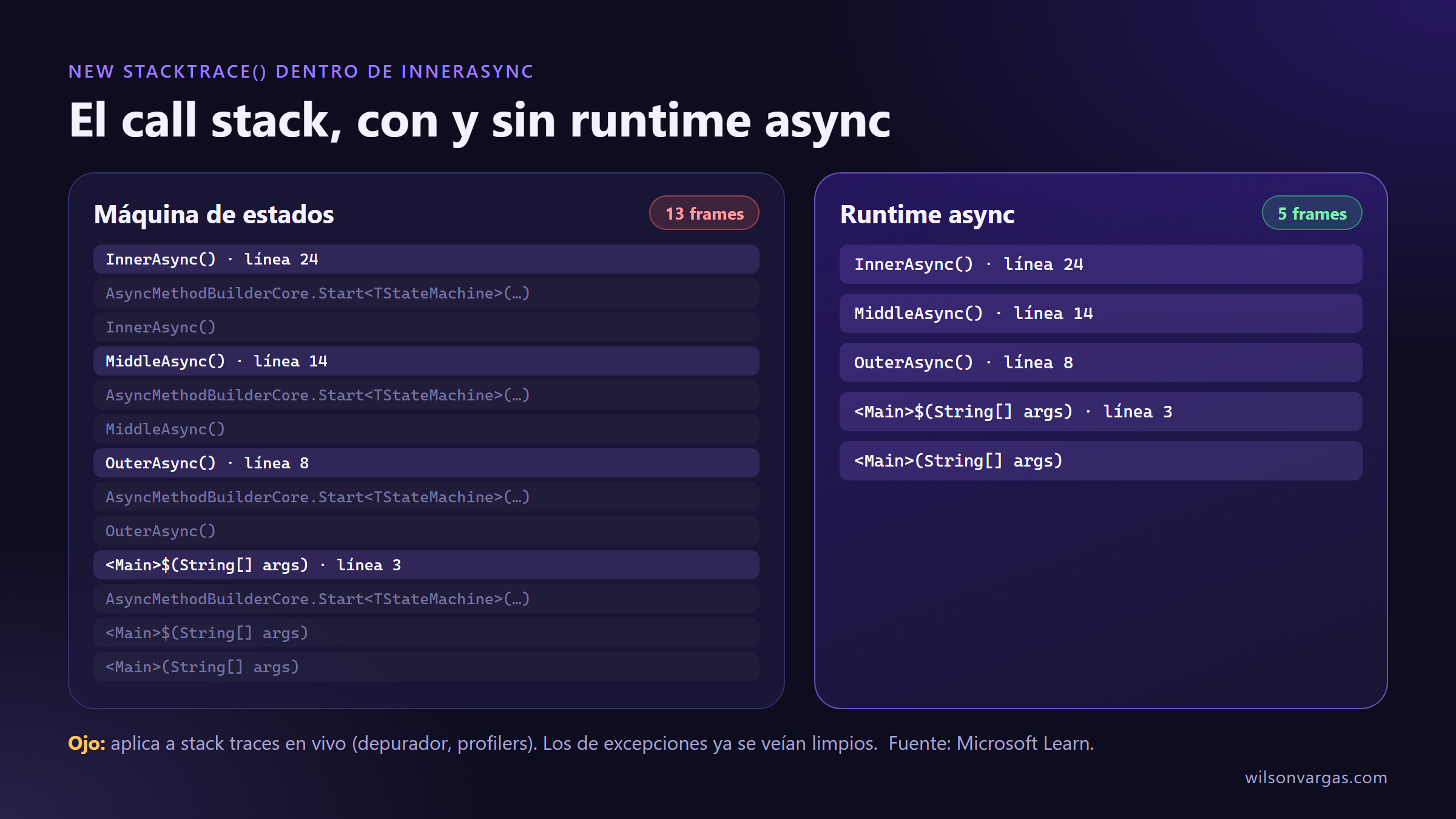
Task: Click the orange 'Ojo:' label
Action: [87, 743]
